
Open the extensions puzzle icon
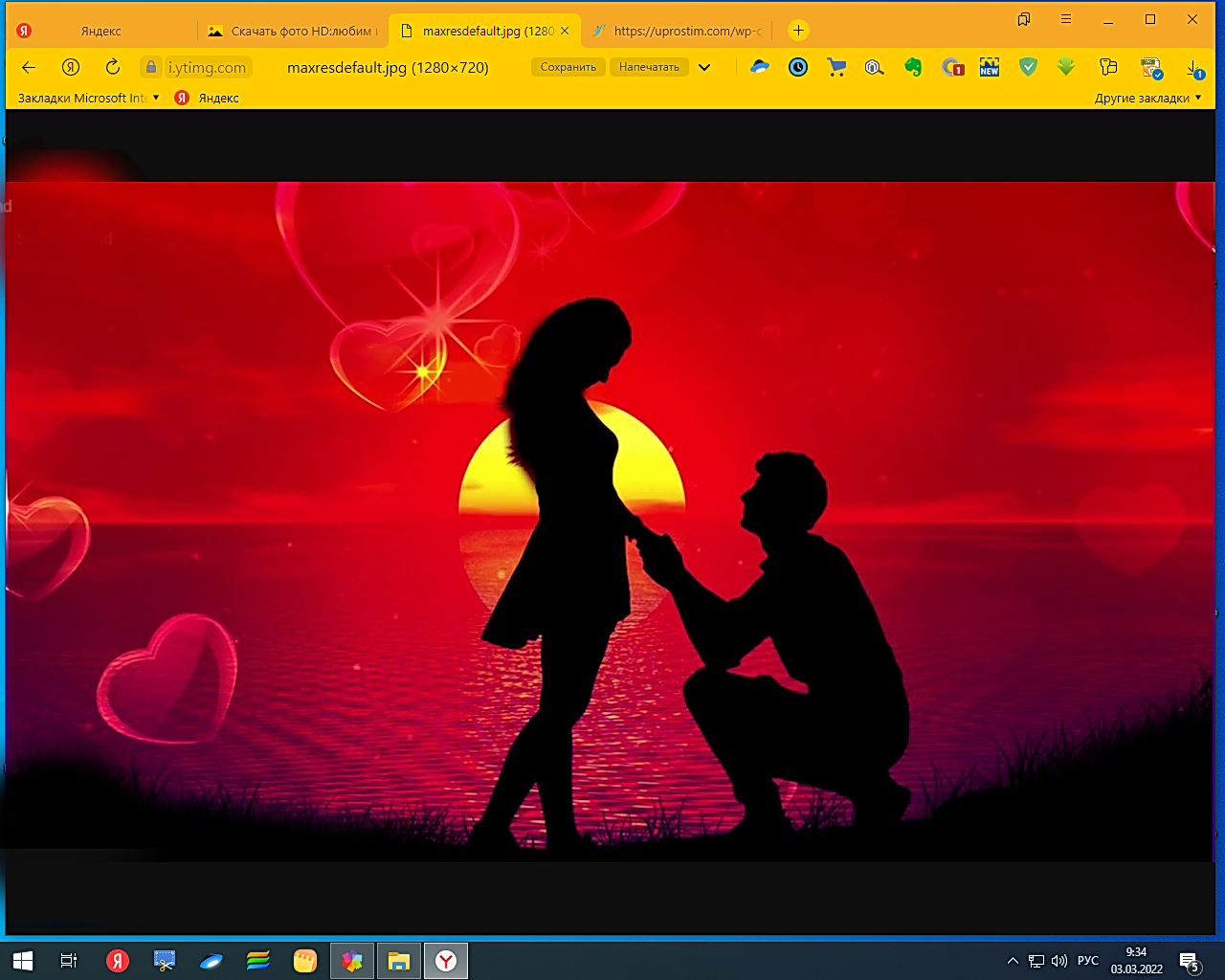[1108, 67]
